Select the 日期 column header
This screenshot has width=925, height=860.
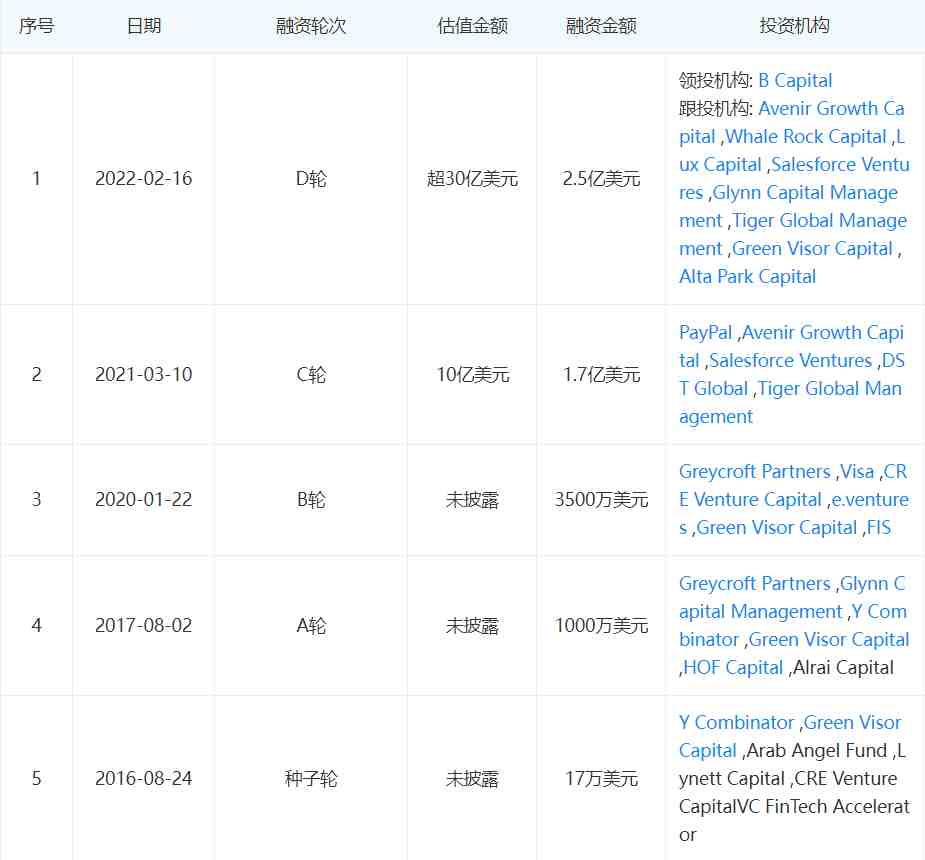click(144, 26)
